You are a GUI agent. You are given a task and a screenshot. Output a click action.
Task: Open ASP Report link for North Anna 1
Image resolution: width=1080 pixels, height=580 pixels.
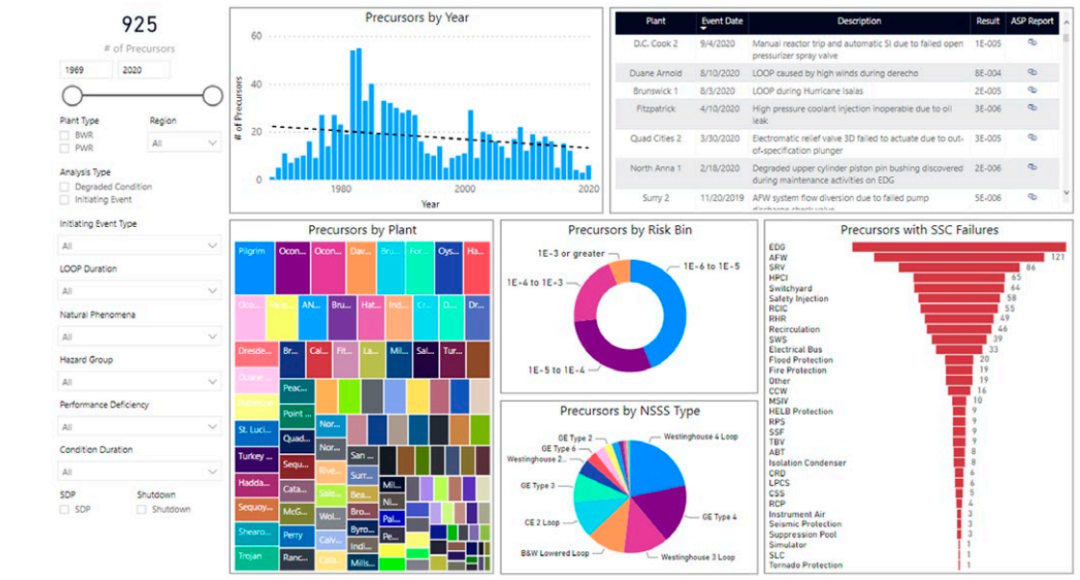click(1032, 169)
